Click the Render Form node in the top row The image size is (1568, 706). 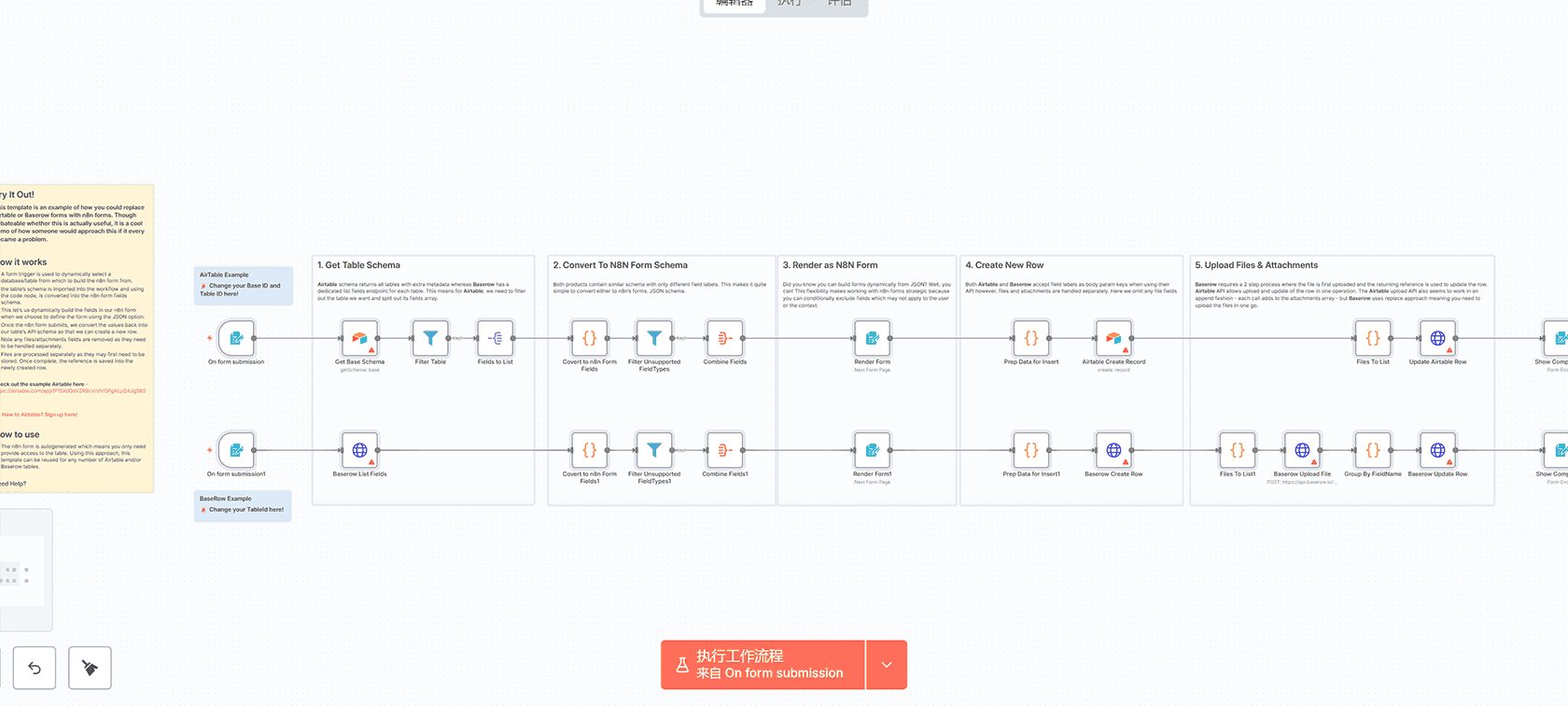click(x=872, y=339)
